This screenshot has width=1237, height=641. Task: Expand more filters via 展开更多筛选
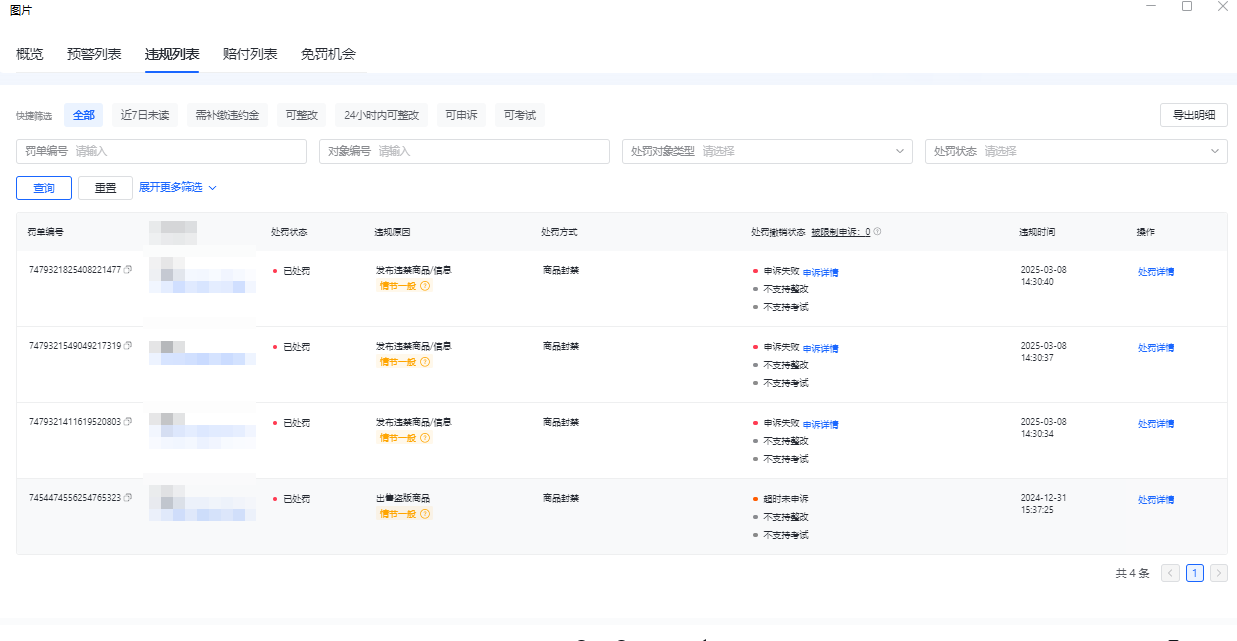pos(177,188)
